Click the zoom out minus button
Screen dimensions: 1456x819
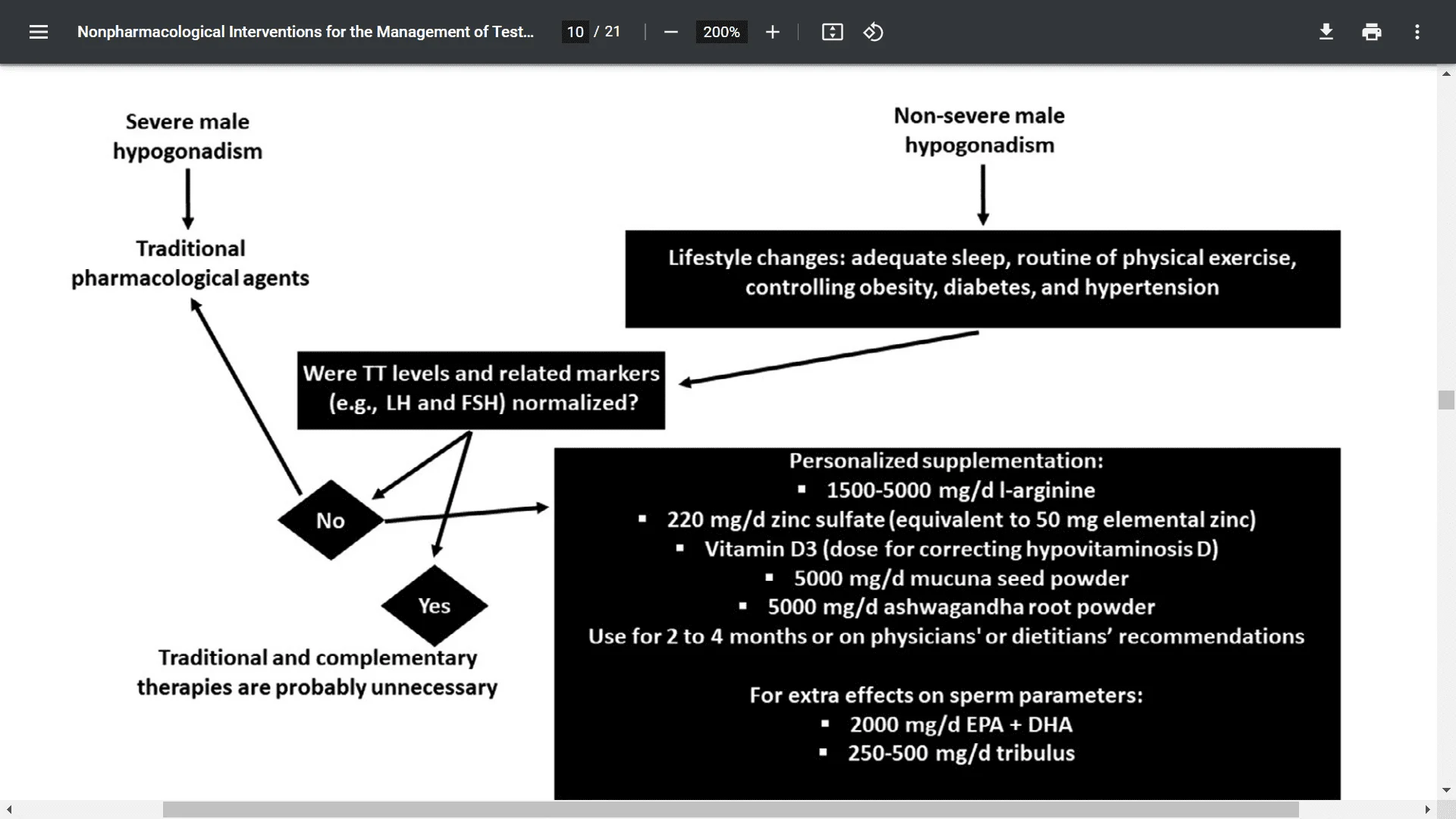670,32
